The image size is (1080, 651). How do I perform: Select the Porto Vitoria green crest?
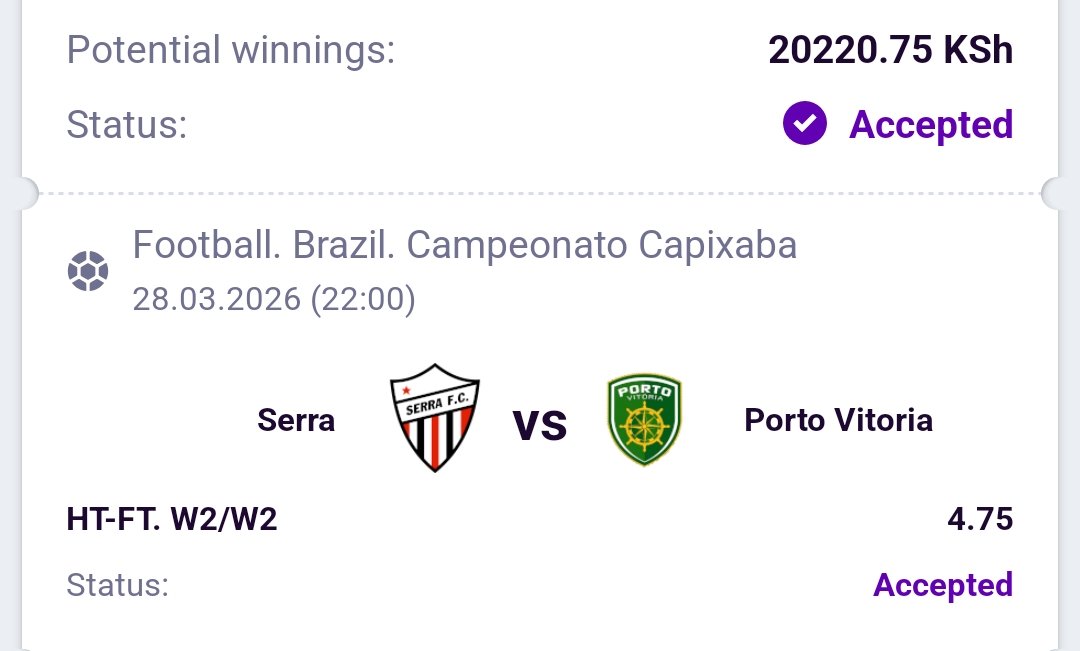pos(644,421)
